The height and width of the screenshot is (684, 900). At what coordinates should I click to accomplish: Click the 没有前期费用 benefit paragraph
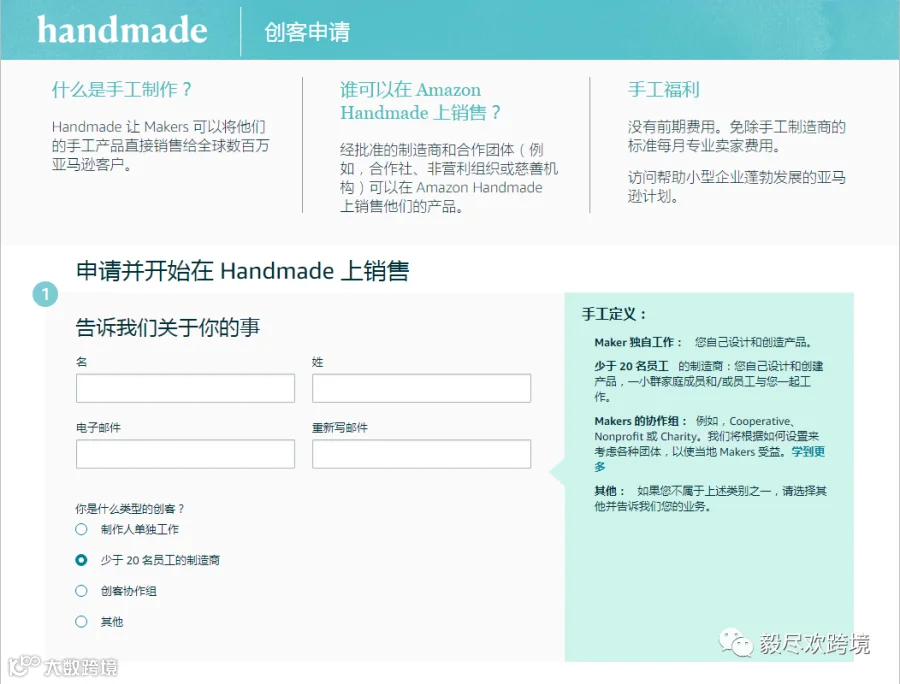736,136
